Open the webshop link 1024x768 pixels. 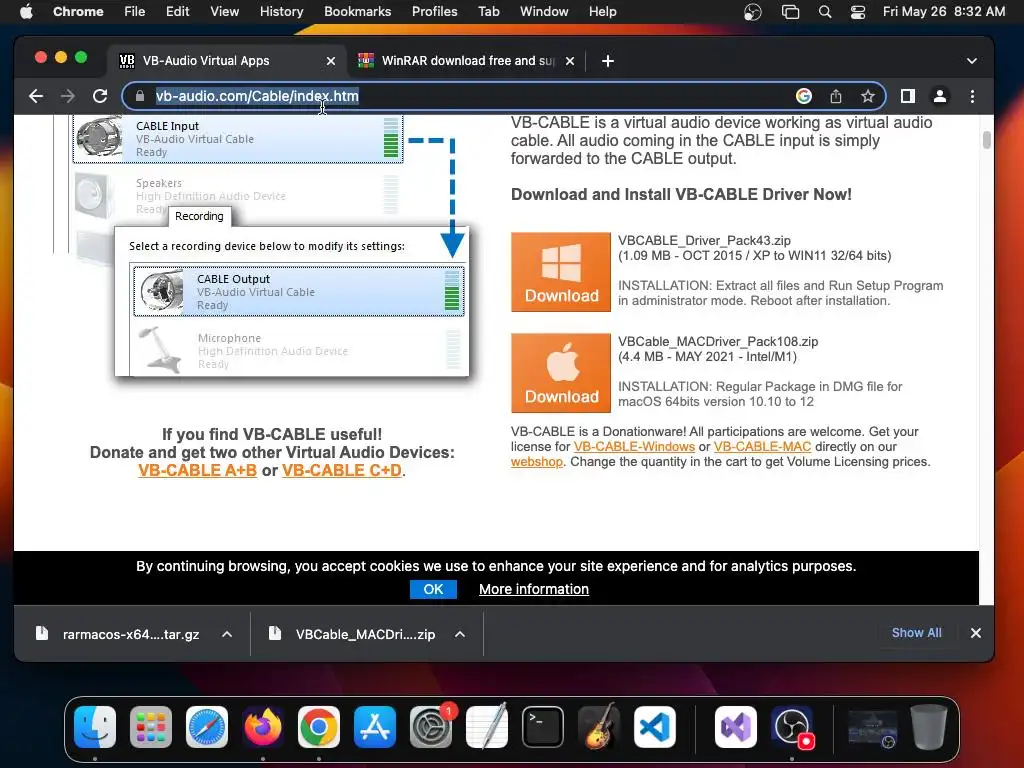click(x=537, y=462)
